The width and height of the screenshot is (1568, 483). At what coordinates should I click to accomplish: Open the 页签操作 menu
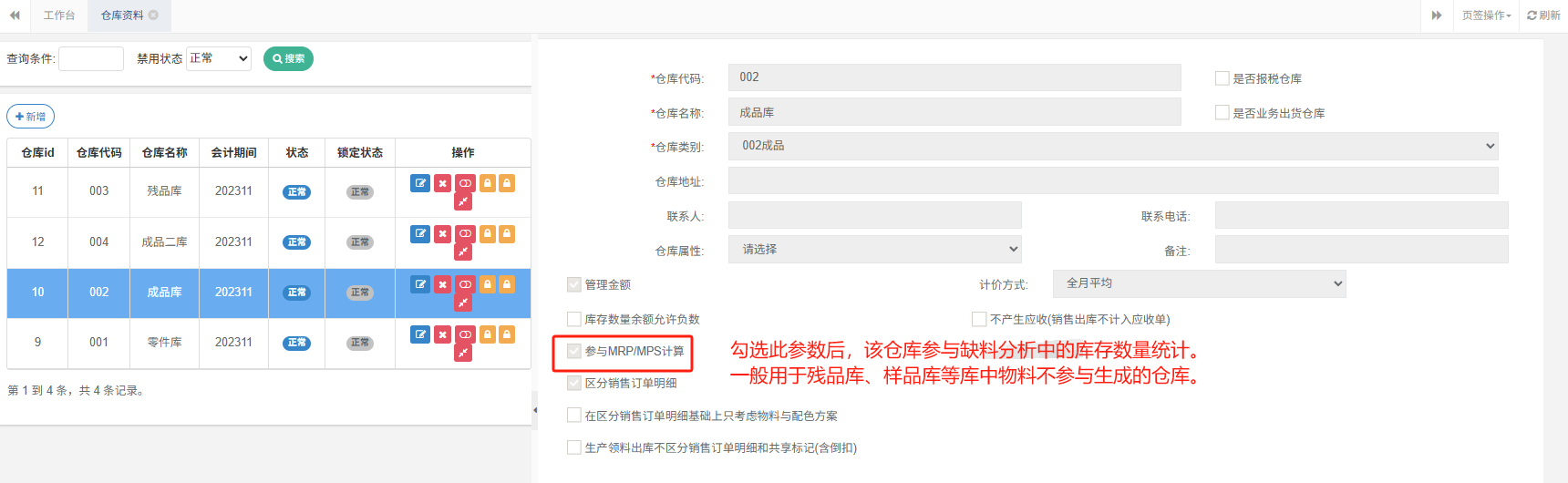click(1486, 15)
